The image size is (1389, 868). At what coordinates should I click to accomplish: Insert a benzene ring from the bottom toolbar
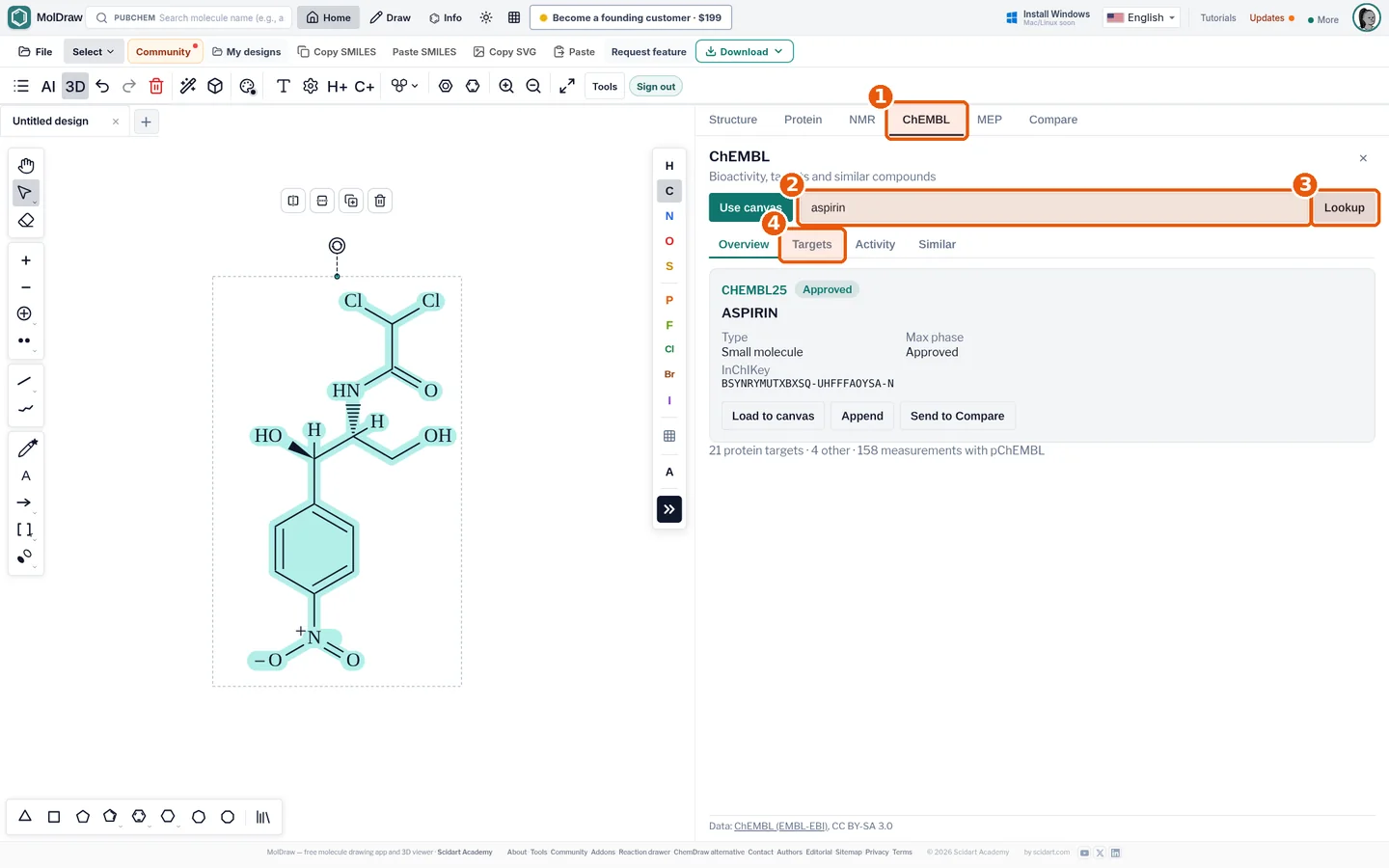point(139,817)
